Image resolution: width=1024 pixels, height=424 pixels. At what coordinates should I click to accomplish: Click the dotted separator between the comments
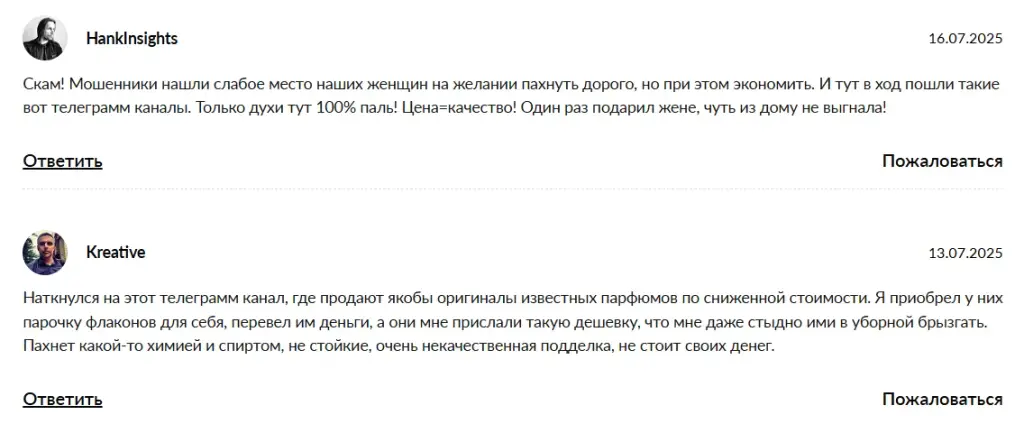click(513, 189)
